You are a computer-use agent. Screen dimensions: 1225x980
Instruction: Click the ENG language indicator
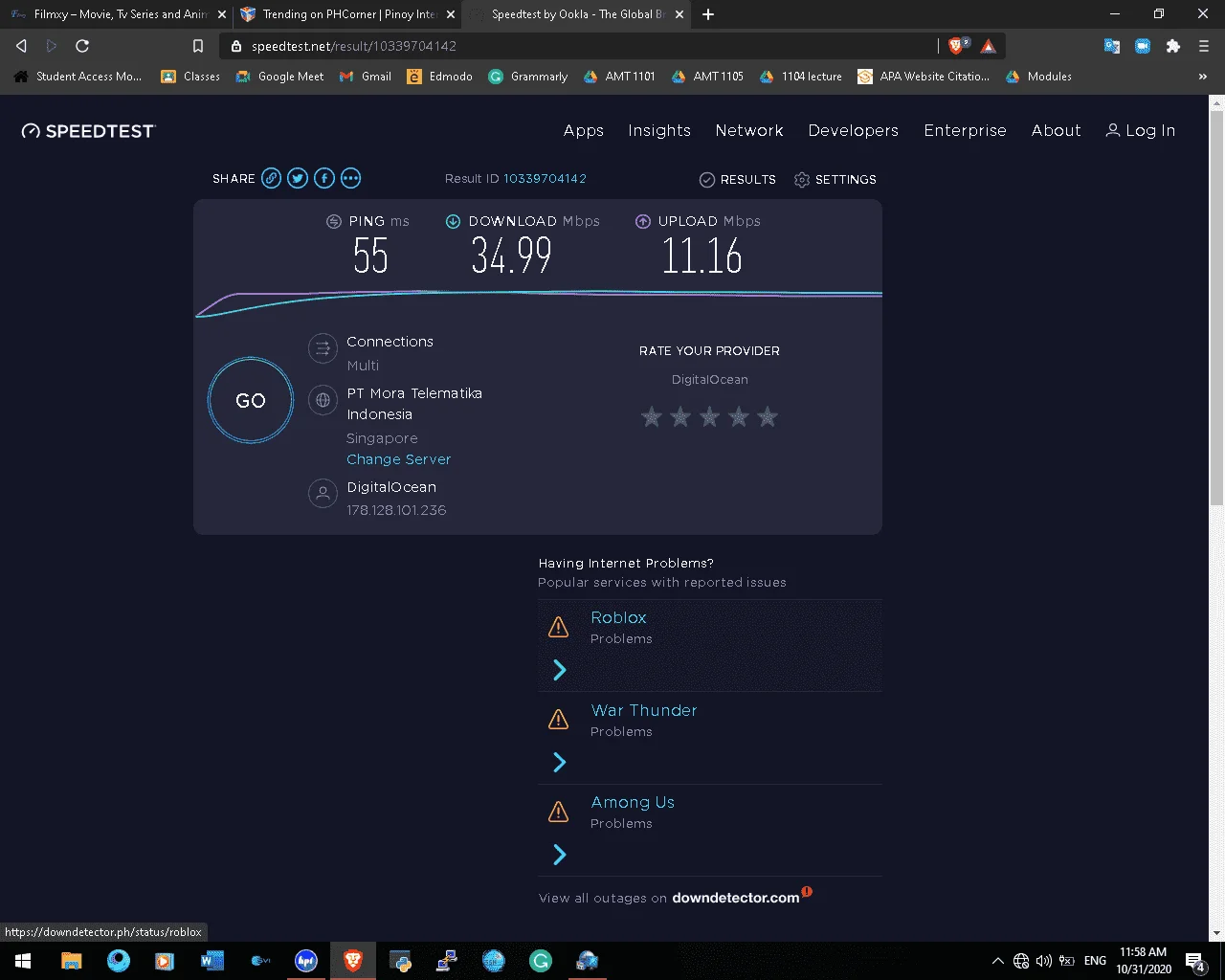(1095, 961)
